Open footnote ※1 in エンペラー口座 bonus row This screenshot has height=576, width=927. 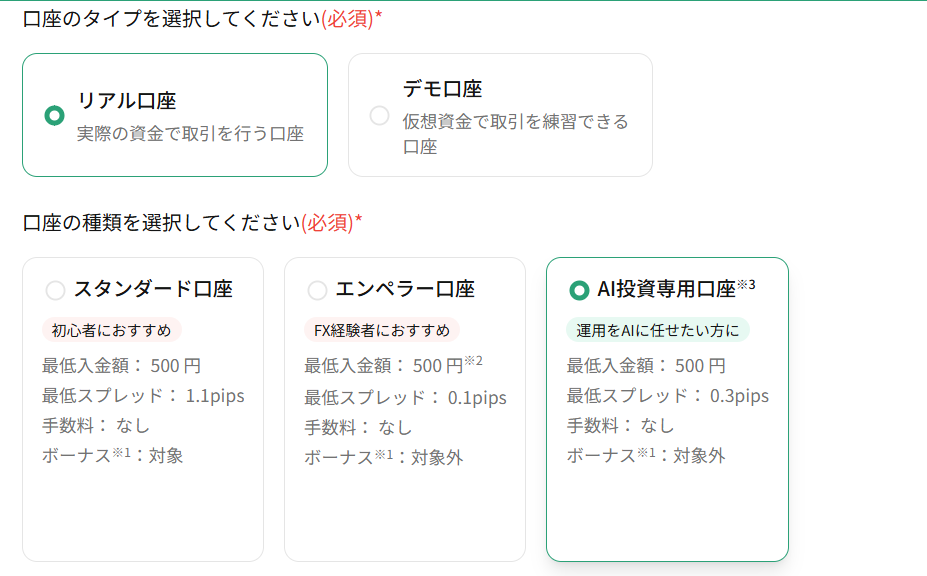click(x=384, y=453)
